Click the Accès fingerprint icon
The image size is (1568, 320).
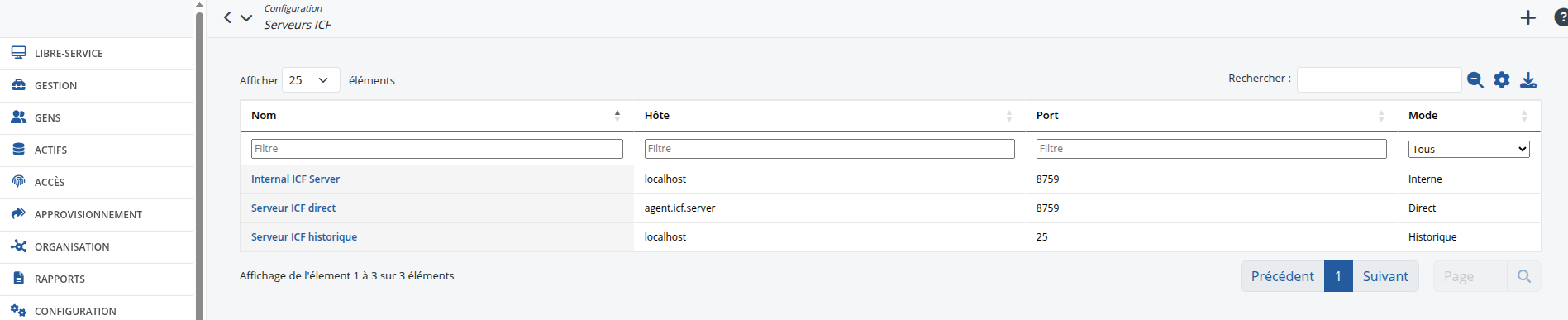18,181
